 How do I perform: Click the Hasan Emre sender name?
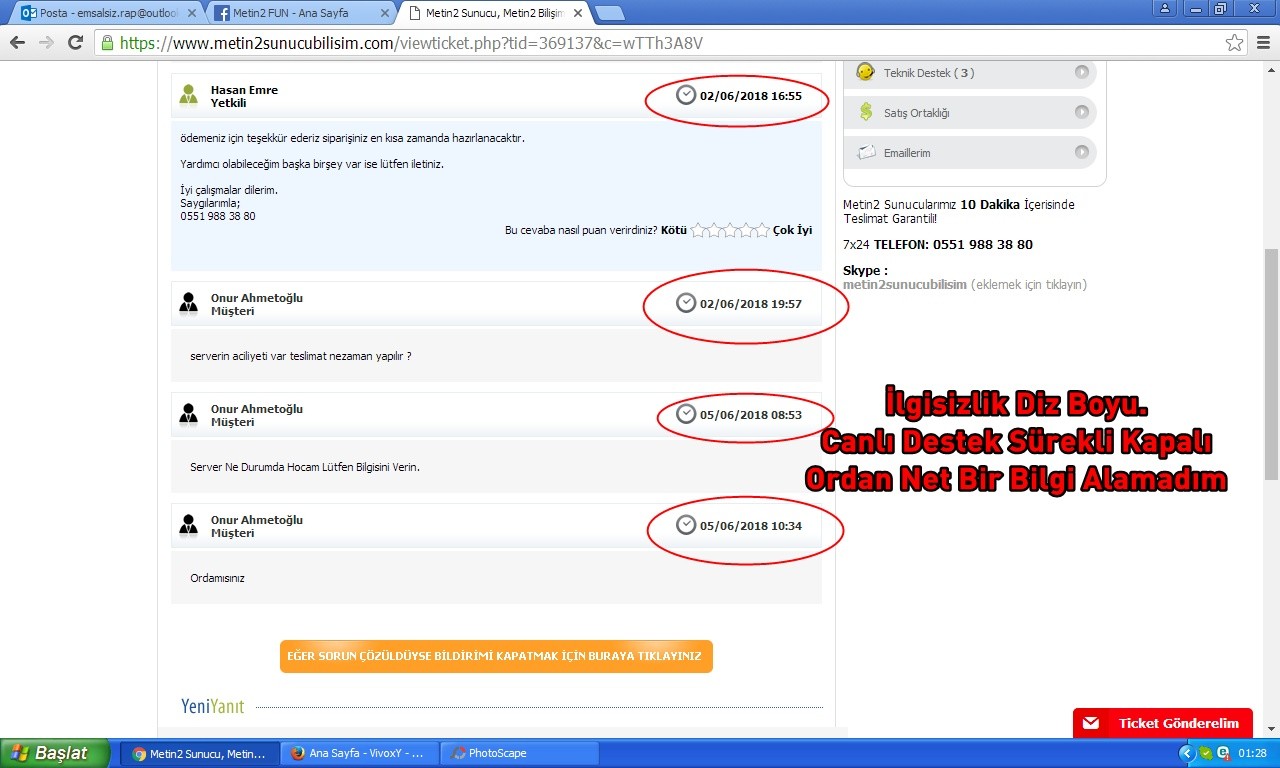coord(244,90)
